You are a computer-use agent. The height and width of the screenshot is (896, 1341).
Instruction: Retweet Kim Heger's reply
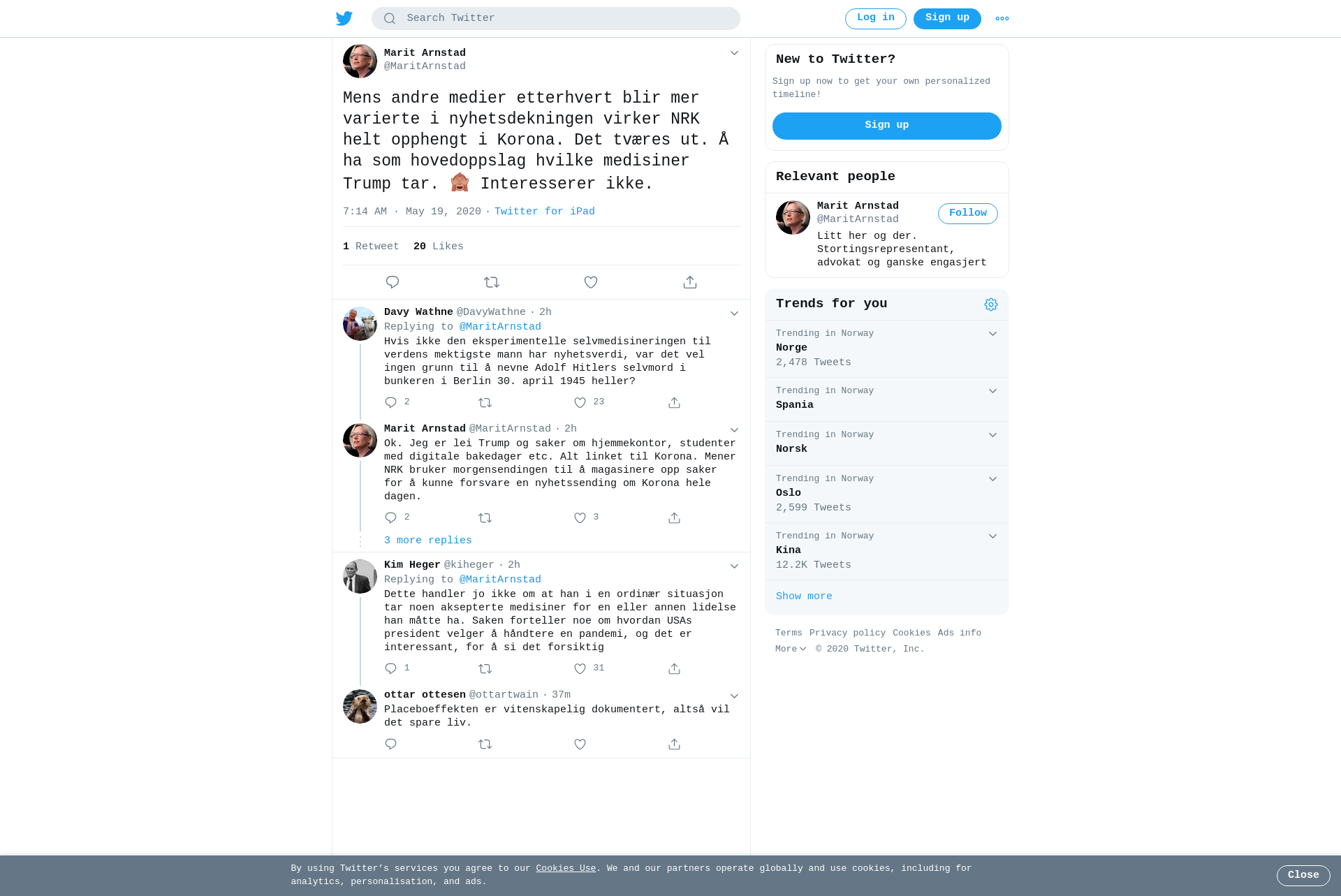point(485,669)
